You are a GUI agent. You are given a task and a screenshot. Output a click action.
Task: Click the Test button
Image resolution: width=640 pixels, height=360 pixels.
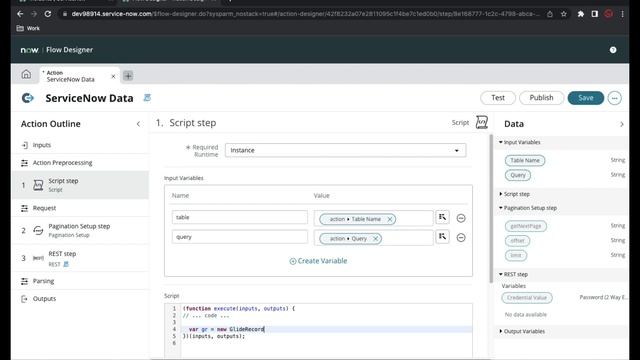pos(498,98)
